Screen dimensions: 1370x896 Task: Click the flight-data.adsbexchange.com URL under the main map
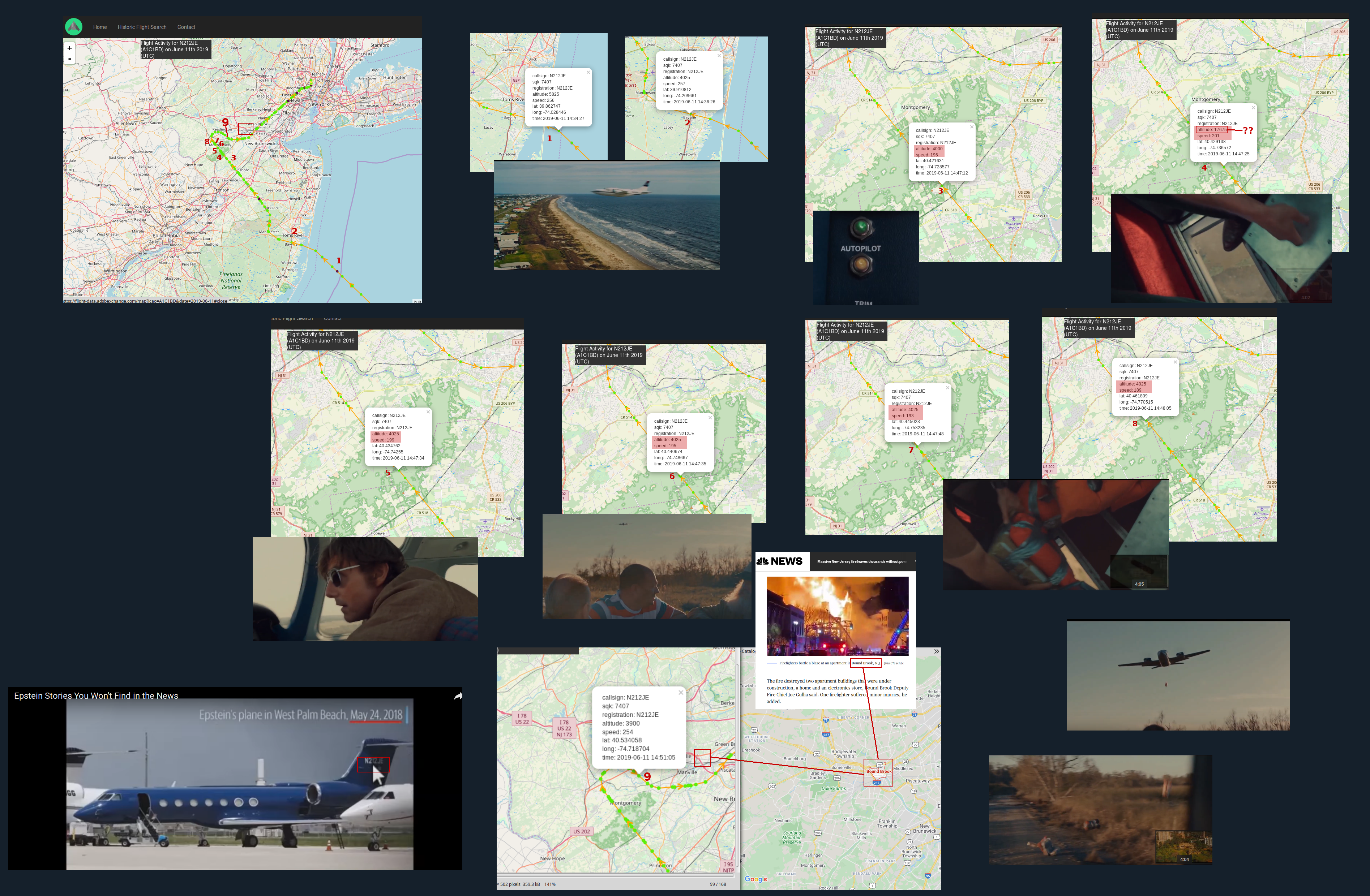coord(145,300)
